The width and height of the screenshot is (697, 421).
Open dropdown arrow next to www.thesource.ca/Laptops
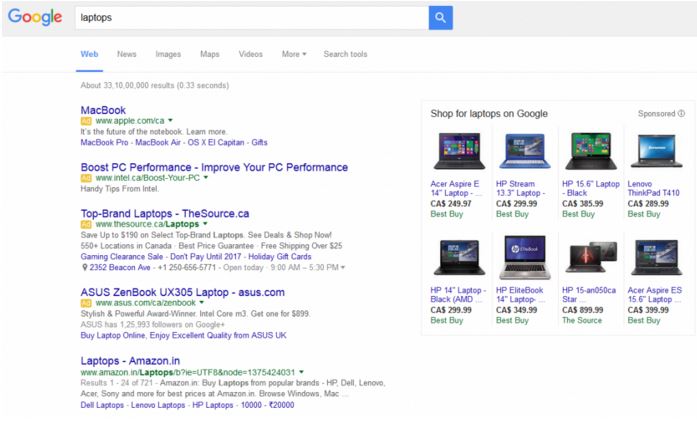coord(205,224)
